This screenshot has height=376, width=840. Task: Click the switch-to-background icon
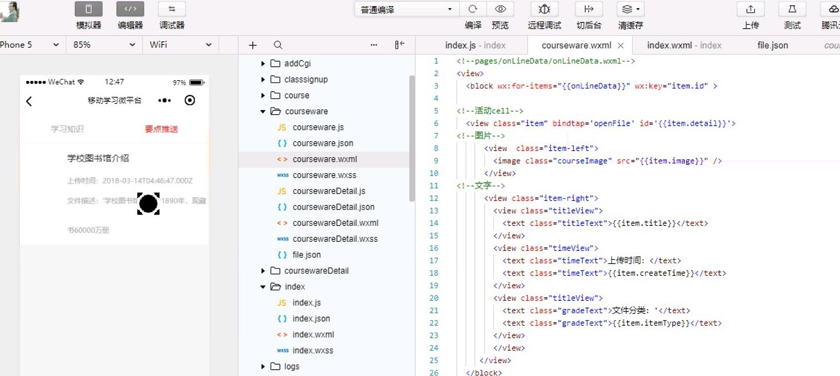pyautogui.click(x=589, y=9)
